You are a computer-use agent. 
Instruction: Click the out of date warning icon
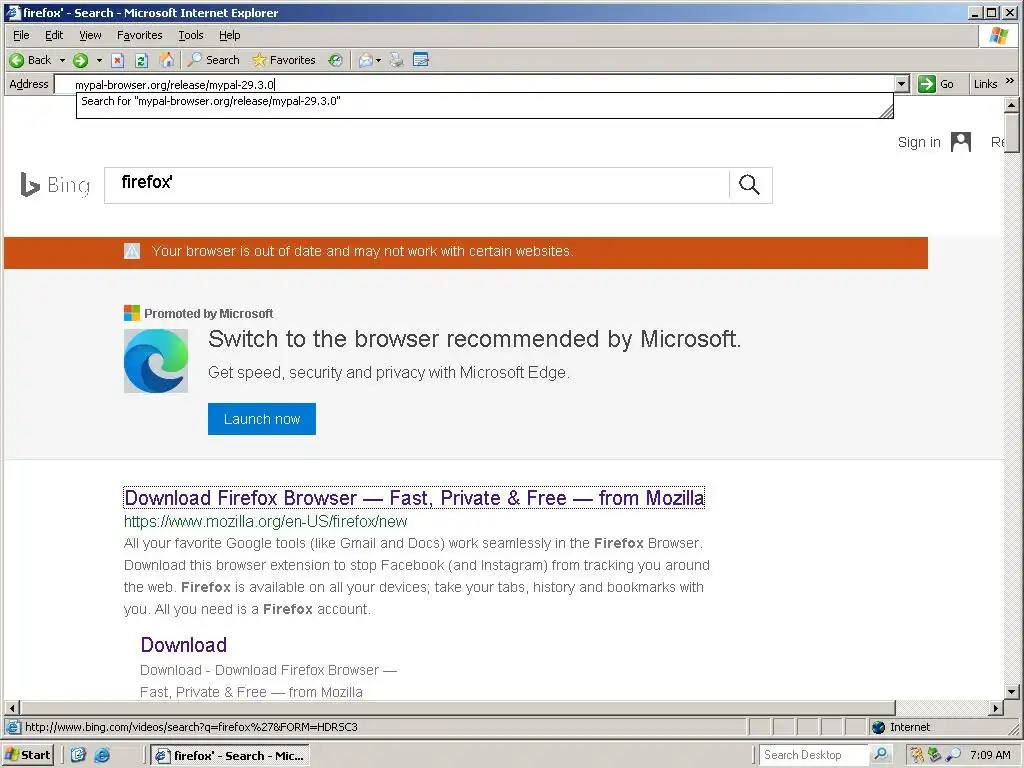pyautogui.click(x=132, y=251)
